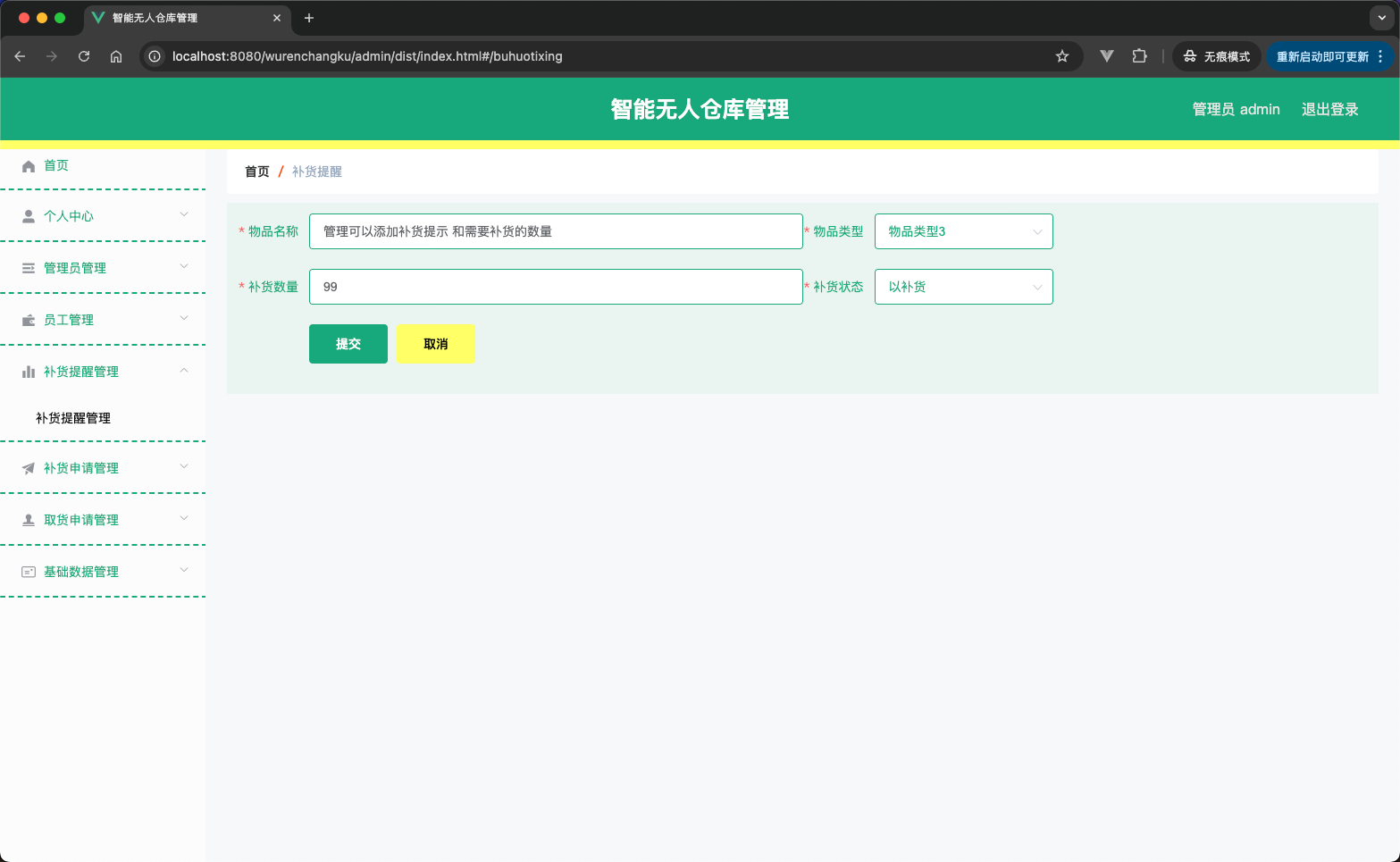Image resolution: width=1400 pixels, height=862 pixels.
Task: Reload the page with refresh icon
Action: [x=84, y=56]
